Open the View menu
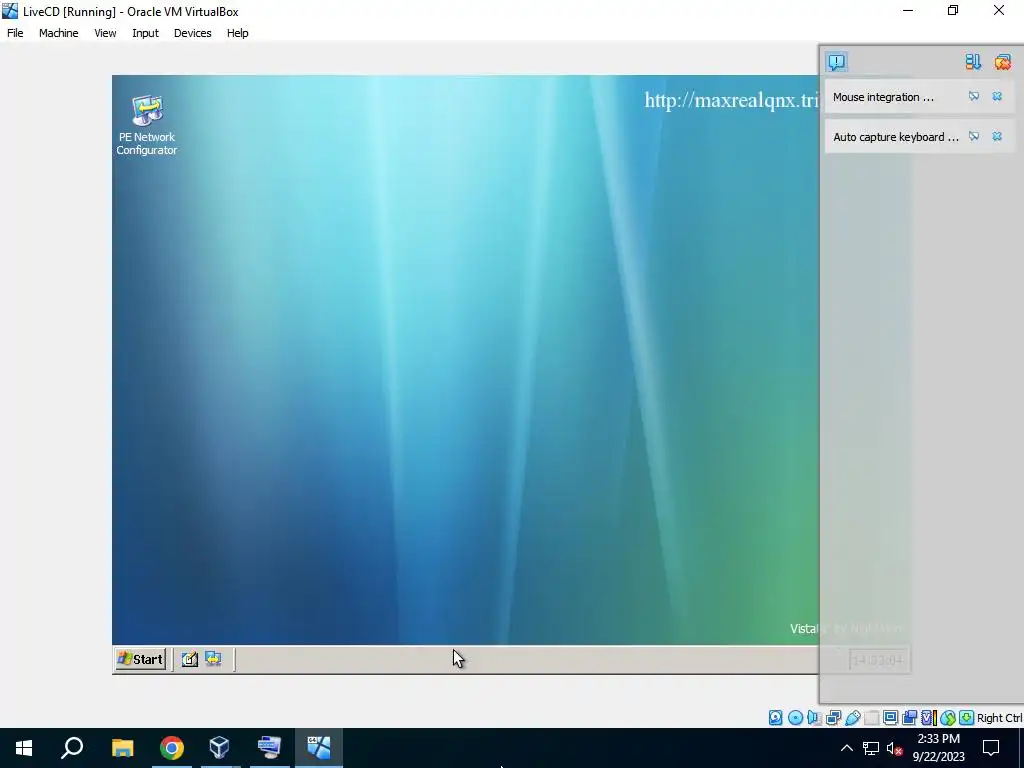This screenshot has height=768, width=1024. [x=105, y=33]
